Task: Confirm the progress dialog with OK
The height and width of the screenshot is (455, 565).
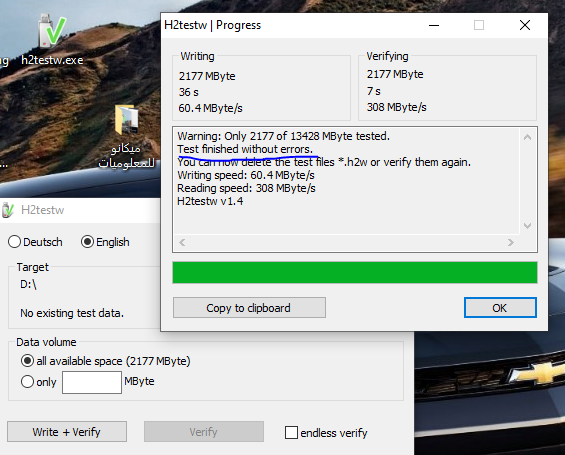Action: [x=500, y=308]
